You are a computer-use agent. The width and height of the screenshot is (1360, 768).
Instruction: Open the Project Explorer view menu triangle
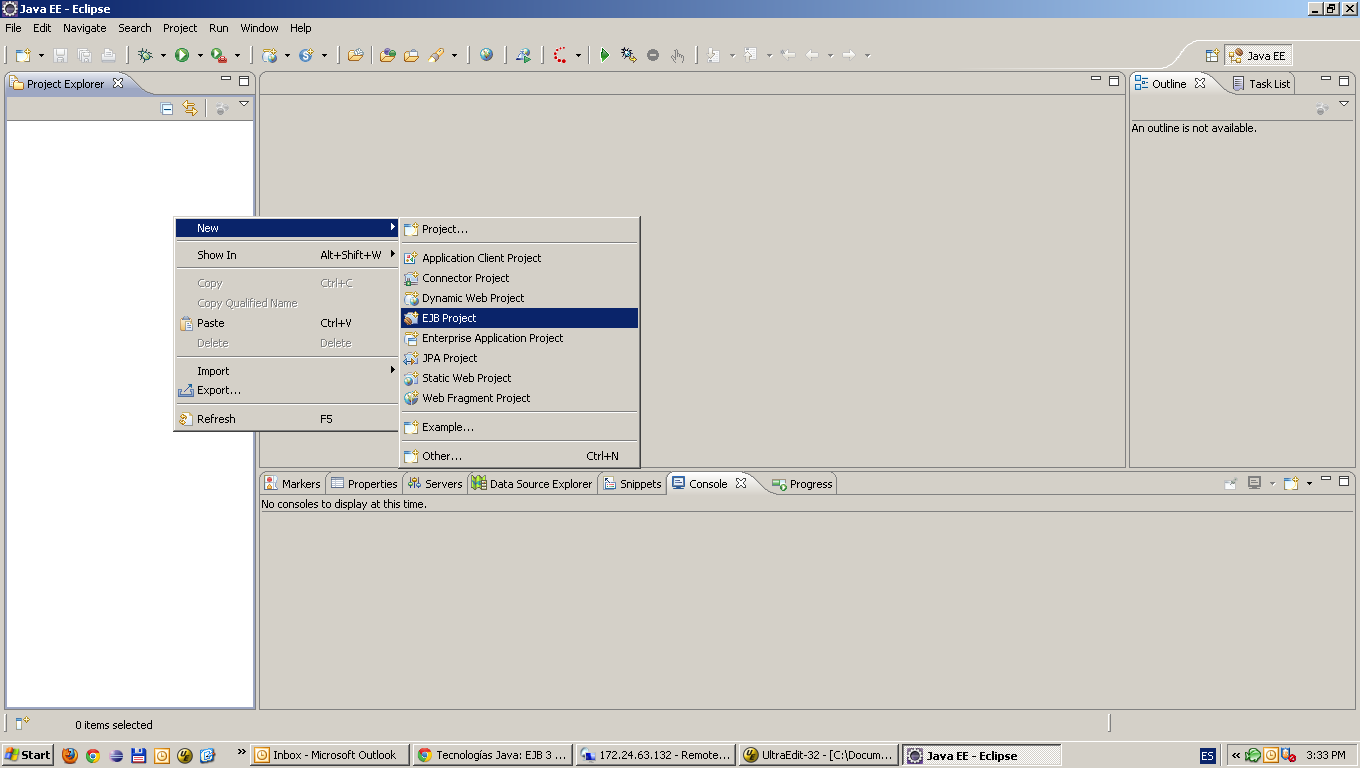point(243,103)
